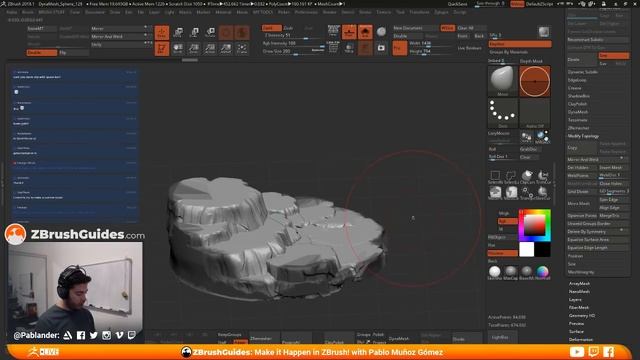Image resolution: width=640 pixels, height=360 pixels.
Task: Click the Twitch icon in bottom banner
Action: tap(593, 351)
